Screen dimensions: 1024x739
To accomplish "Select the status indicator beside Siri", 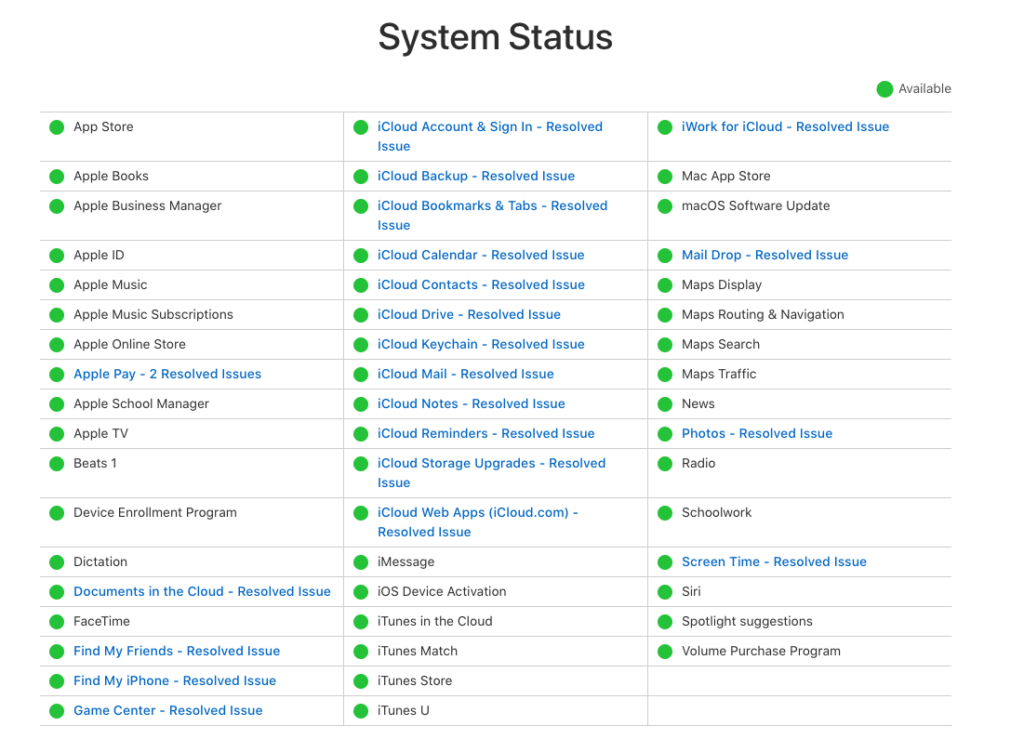I will click(x=664, y=591).
